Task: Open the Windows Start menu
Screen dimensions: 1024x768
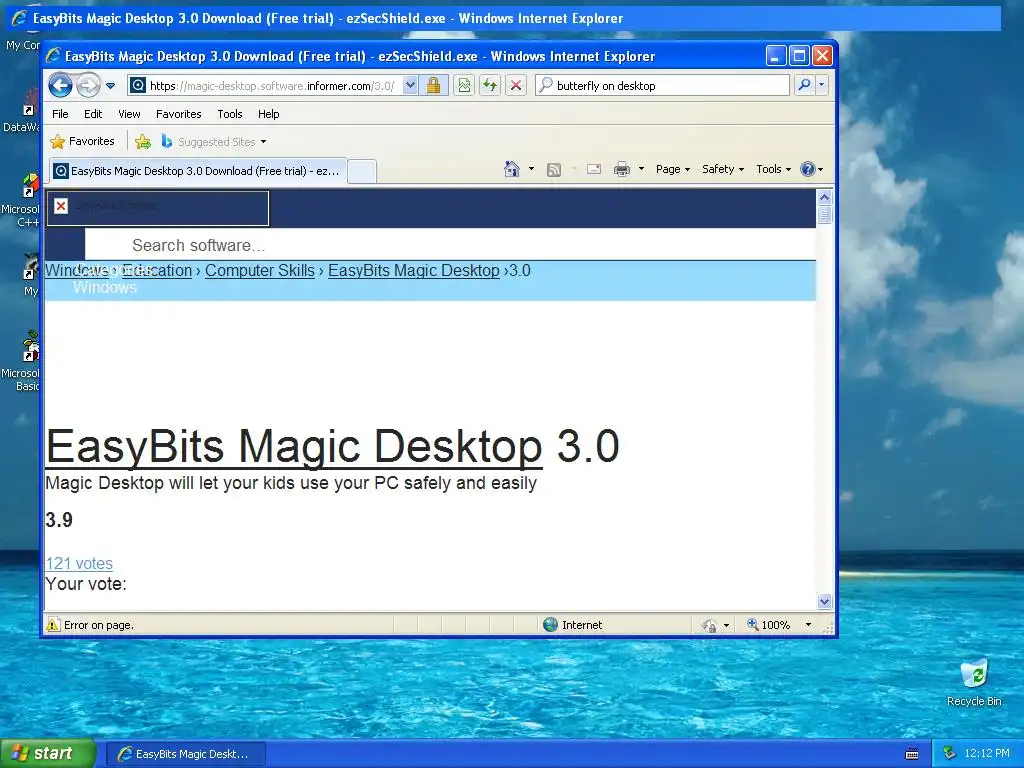Action: click(x=47, y=754)
